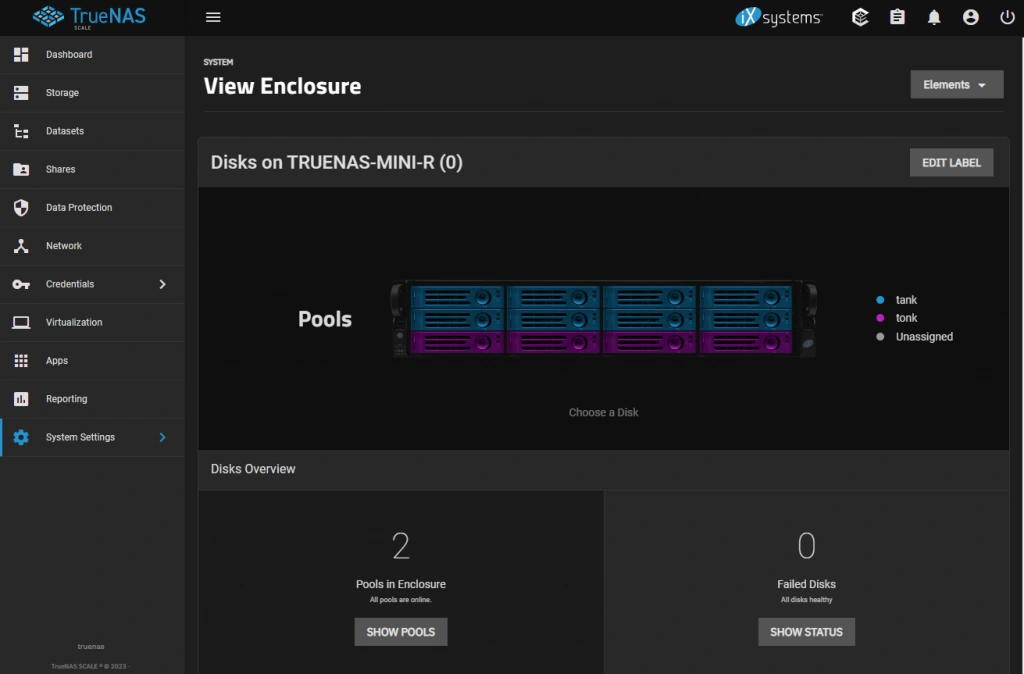Screen dimensions: 1024x674
Task: Click the 'tonk' legend label
Action: (906, 318)
